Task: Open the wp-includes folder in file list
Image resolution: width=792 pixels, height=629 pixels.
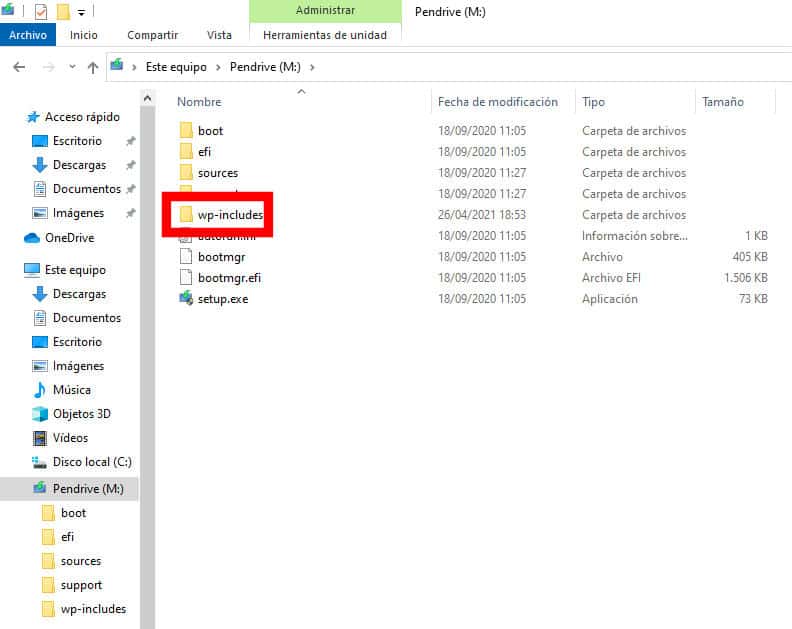Action: point(229,215)
